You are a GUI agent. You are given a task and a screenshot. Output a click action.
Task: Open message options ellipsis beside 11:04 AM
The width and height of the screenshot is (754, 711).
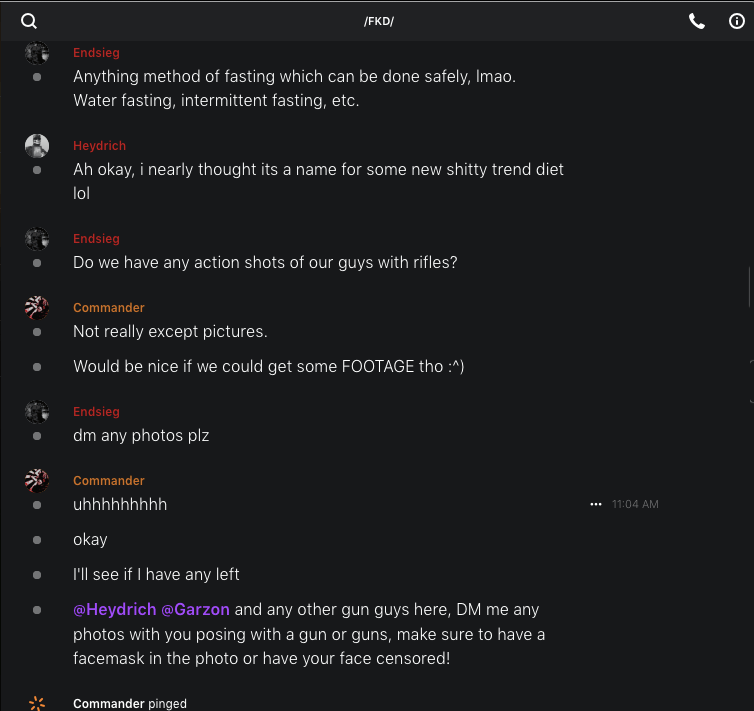(596, 505)
